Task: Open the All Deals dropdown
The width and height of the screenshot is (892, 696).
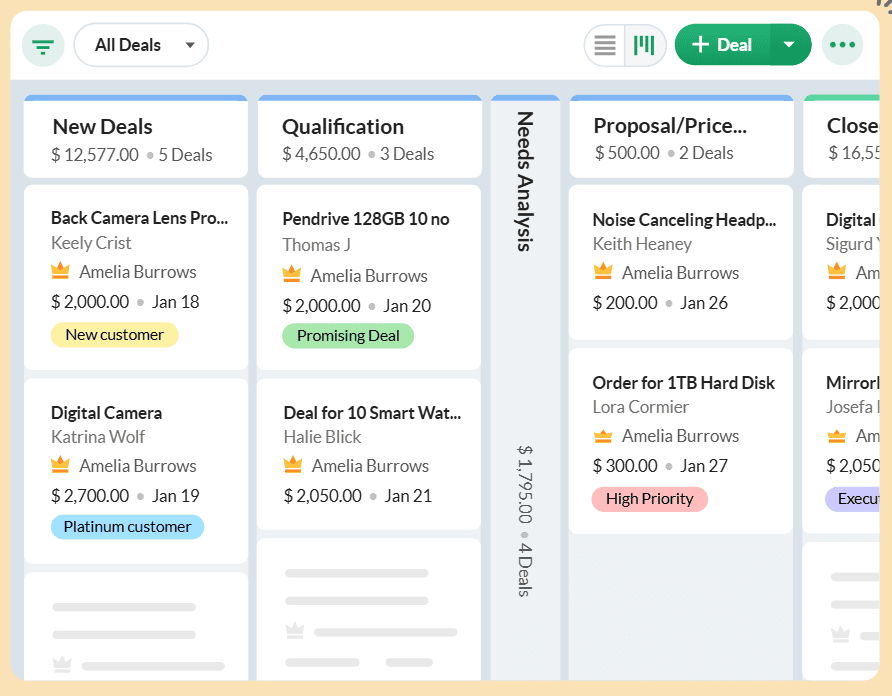Action: (141, 45)
